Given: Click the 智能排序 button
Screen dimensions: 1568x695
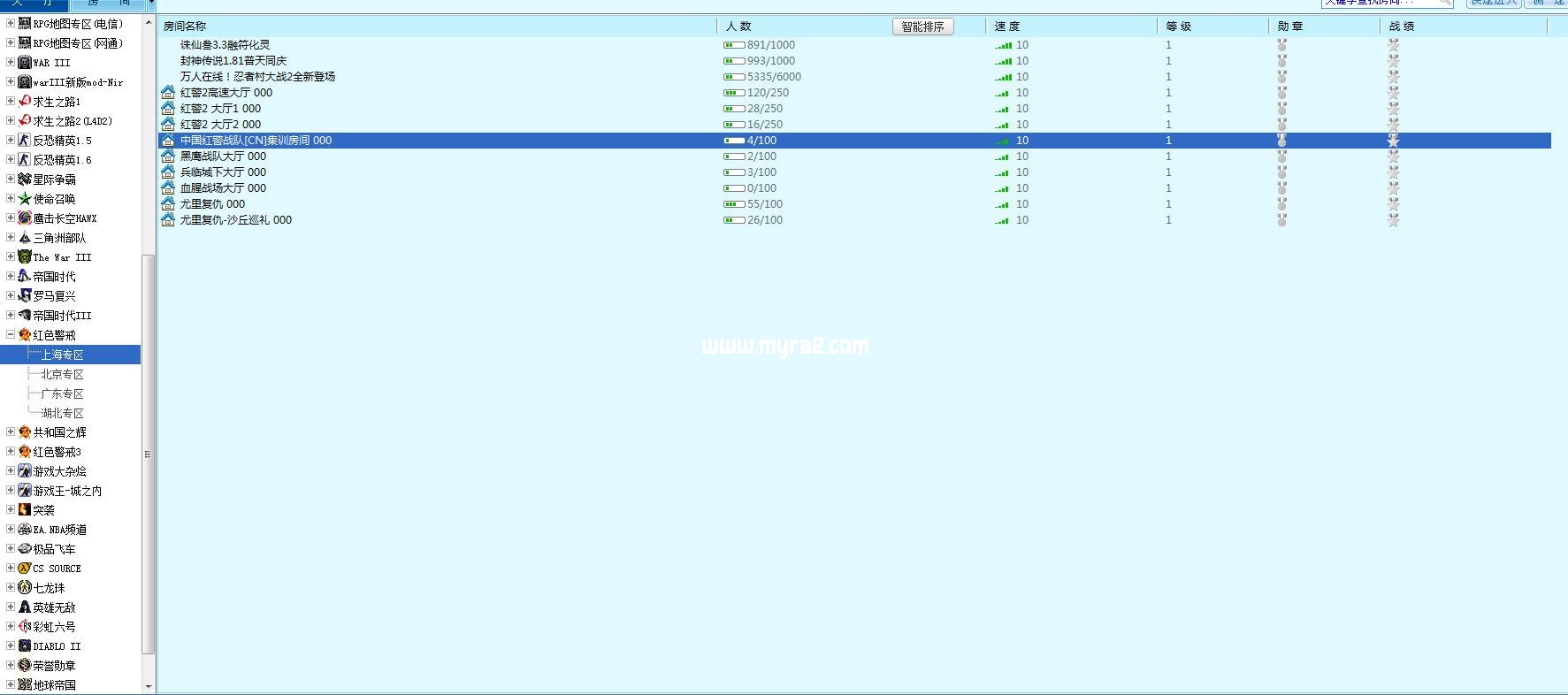Looking at the screenshot, I should pyautogui.click(x=922, y=27).
